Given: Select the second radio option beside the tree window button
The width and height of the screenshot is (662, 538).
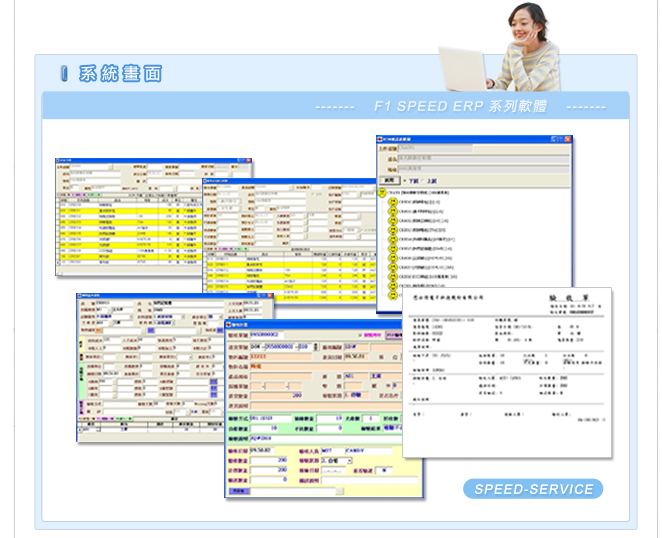Looking at the screenshot, I should pos(423,181).
